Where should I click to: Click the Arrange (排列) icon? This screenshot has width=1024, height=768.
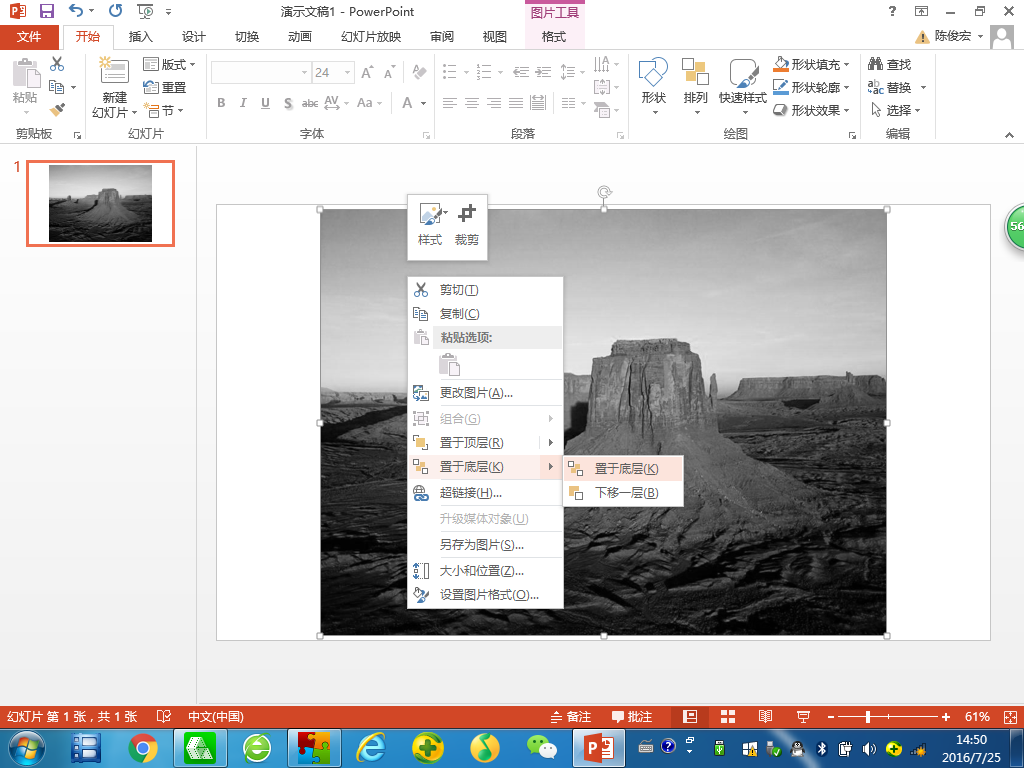click(x=695, y=72)
